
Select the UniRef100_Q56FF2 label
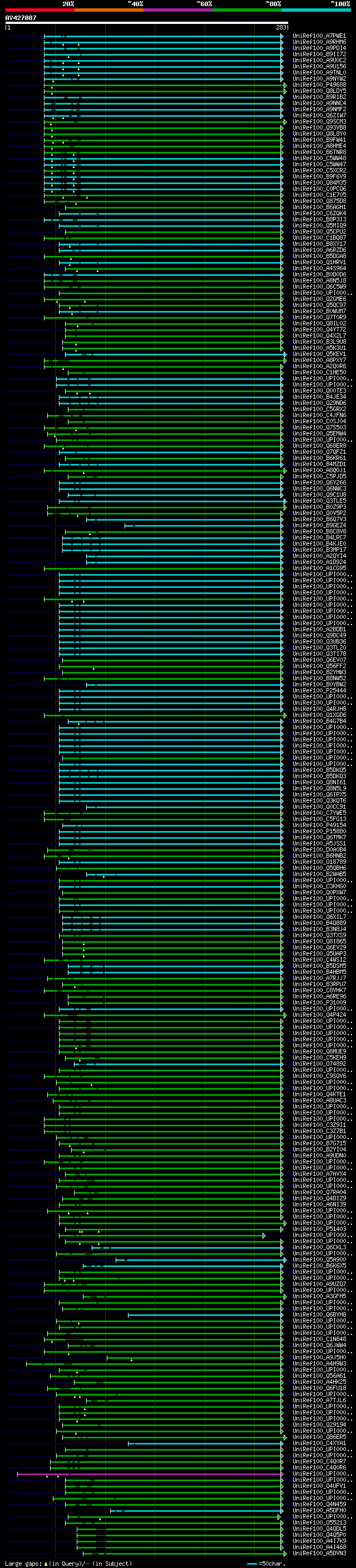[x=319, y=666]
